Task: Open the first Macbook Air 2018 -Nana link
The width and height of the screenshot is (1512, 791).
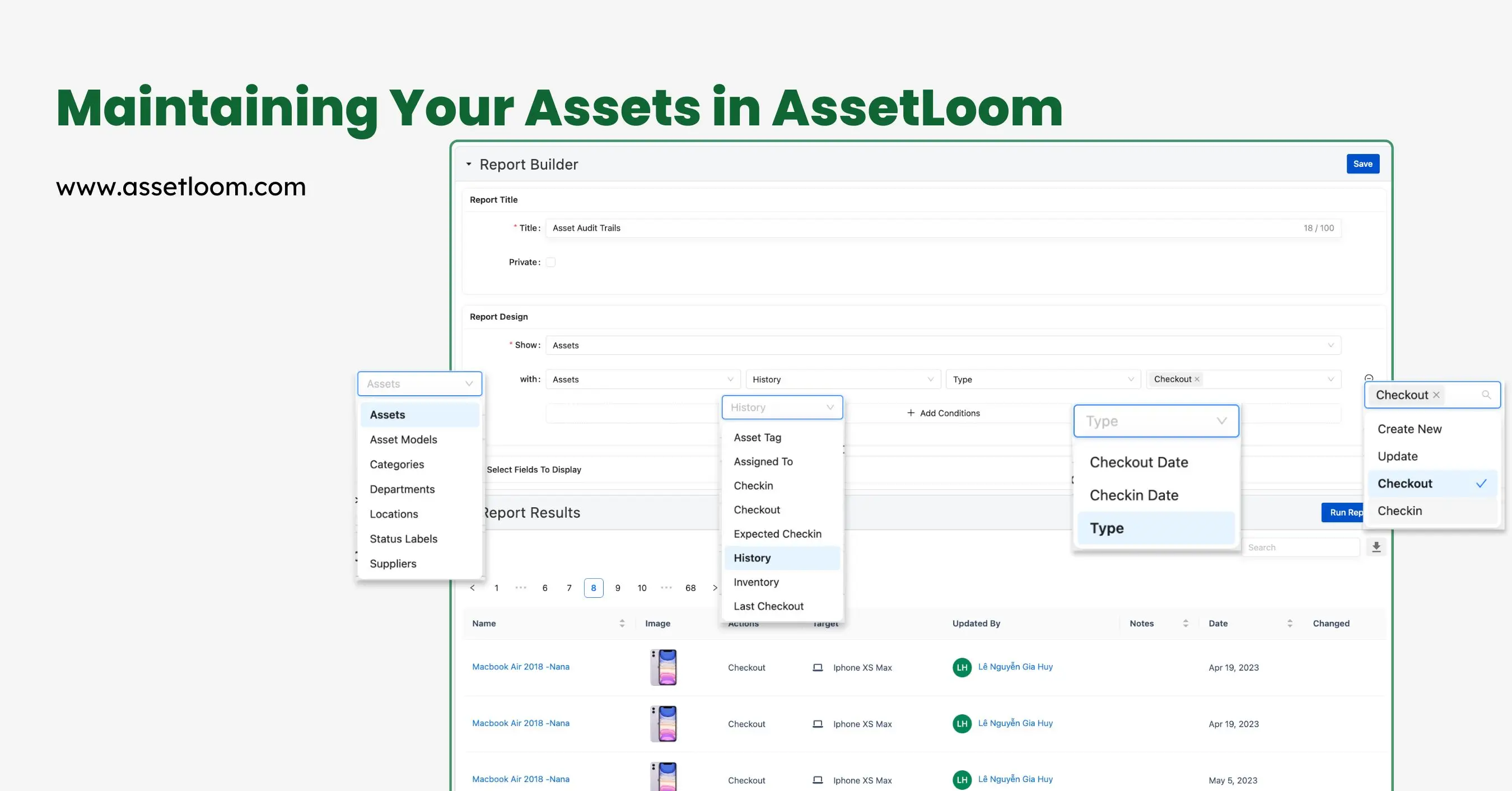Action: 520,667
